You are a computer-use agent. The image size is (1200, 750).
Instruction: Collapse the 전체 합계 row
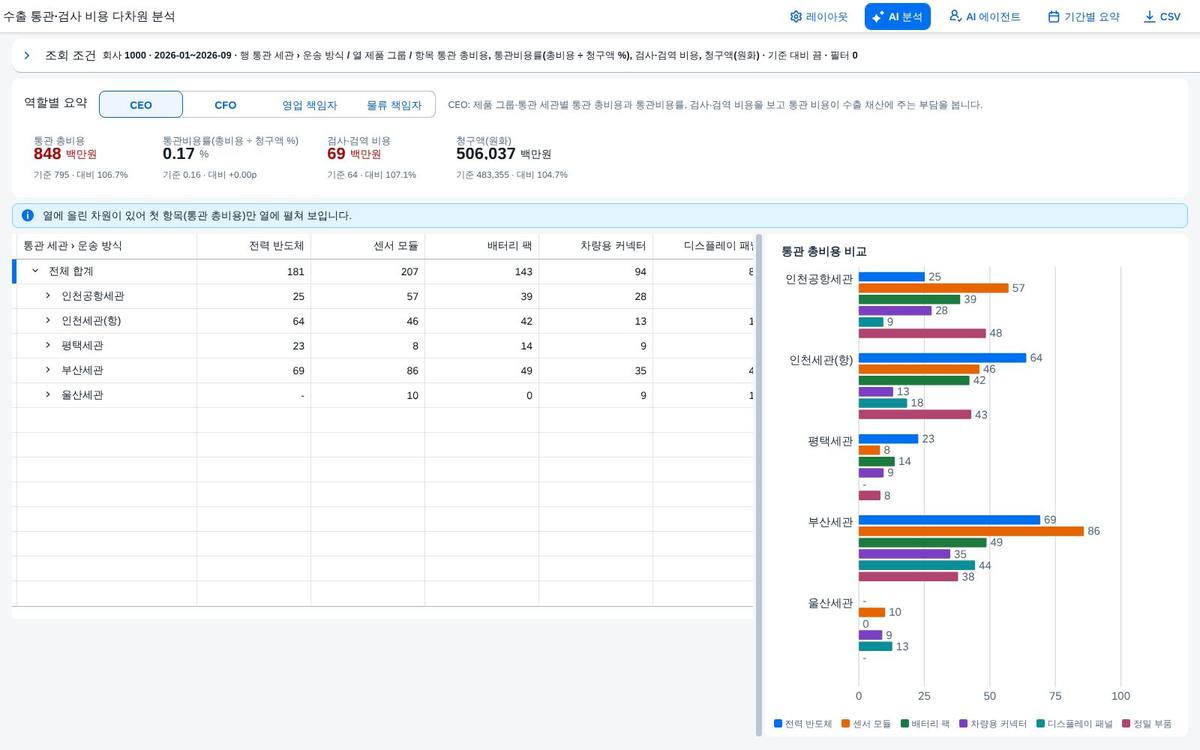[35, 271]
